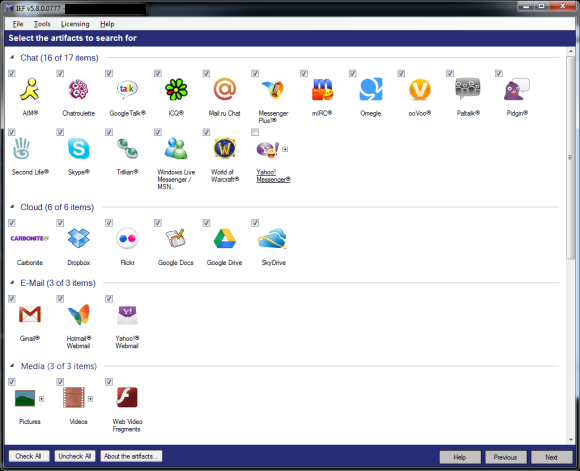
Task: Click the Yahoo! Messenger icon
Action: (x=268, y=149)
